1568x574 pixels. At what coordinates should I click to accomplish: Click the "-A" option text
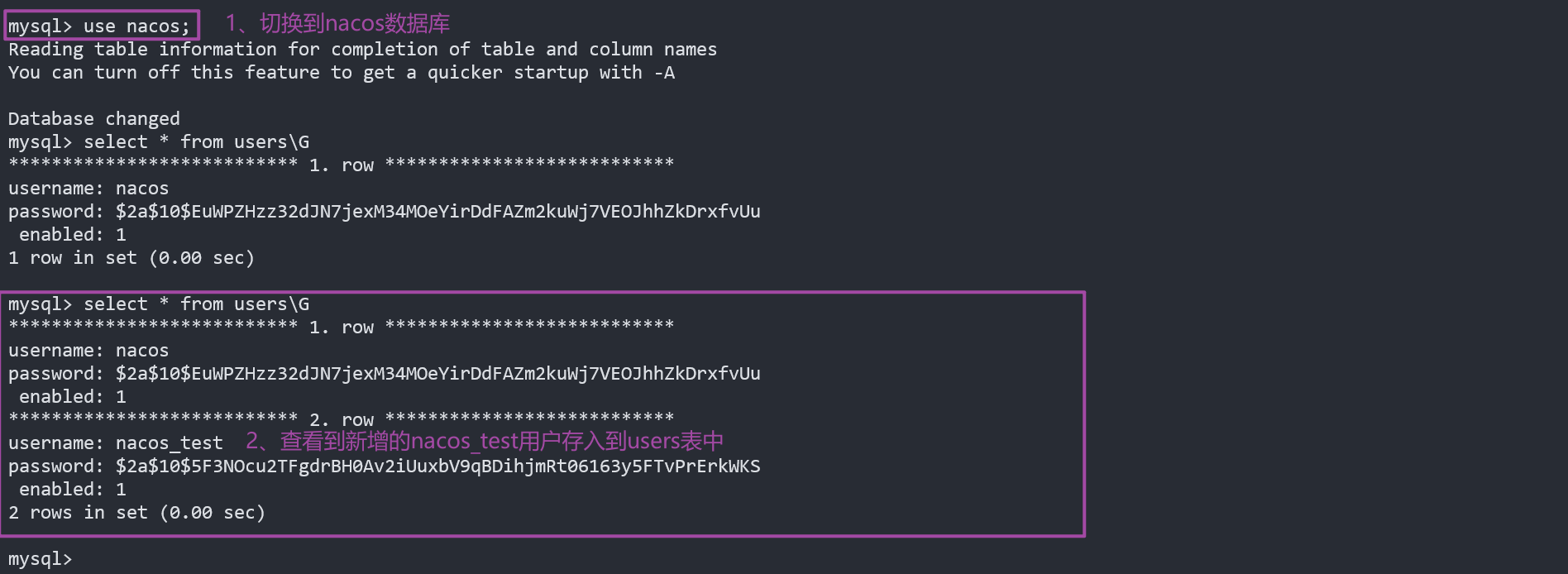pyautogui.click(x=664, y=73)
